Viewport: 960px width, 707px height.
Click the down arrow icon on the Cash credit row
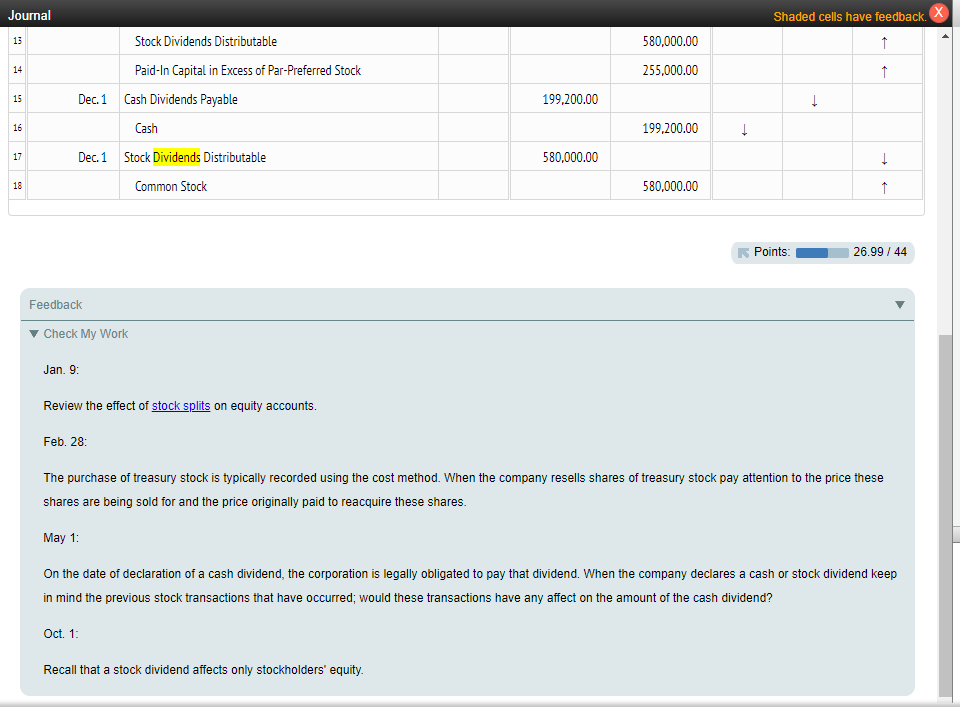point(746,128)
